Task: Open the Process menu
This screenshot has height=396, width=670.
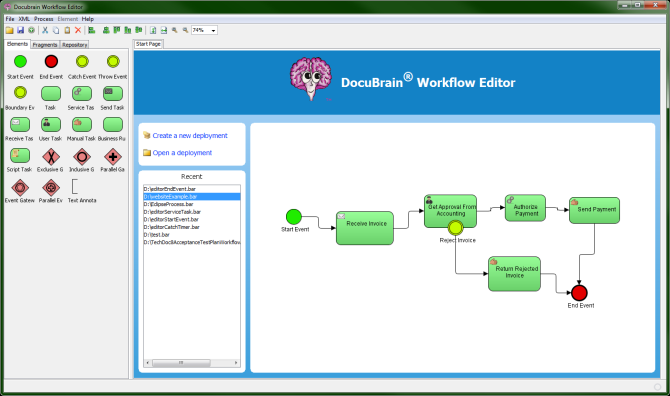Action: (44, 19)
